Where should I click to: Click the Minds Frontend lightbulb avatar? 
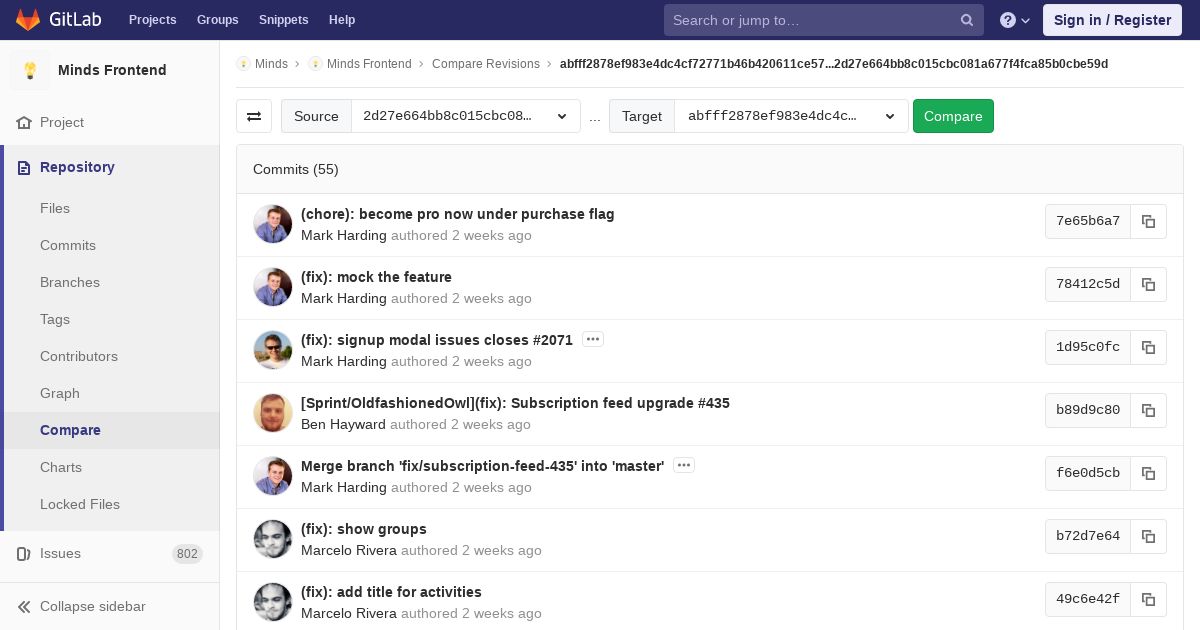click(30, 70)
